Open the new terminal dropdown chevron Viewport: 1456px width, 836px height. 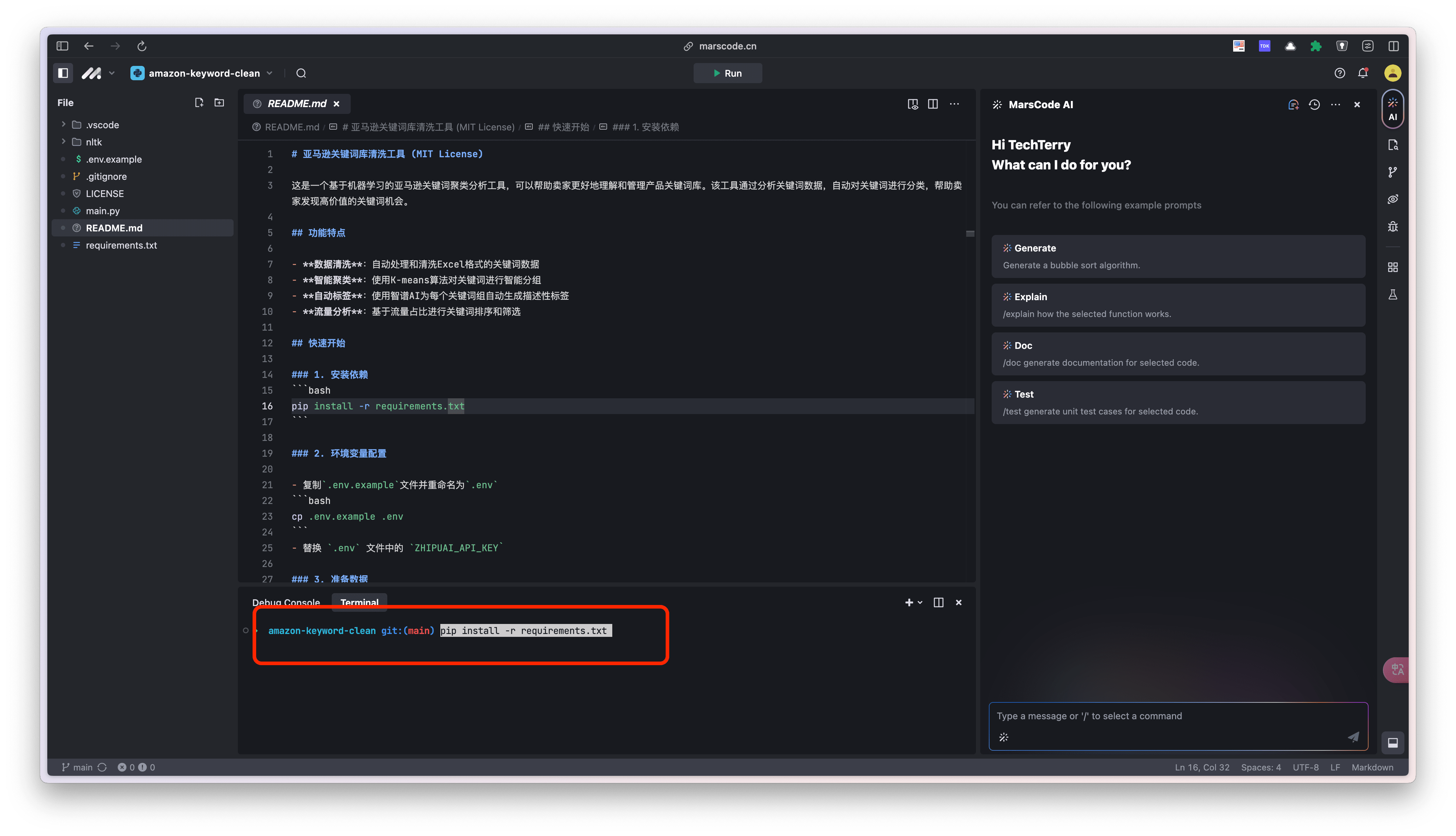point(920,602)
